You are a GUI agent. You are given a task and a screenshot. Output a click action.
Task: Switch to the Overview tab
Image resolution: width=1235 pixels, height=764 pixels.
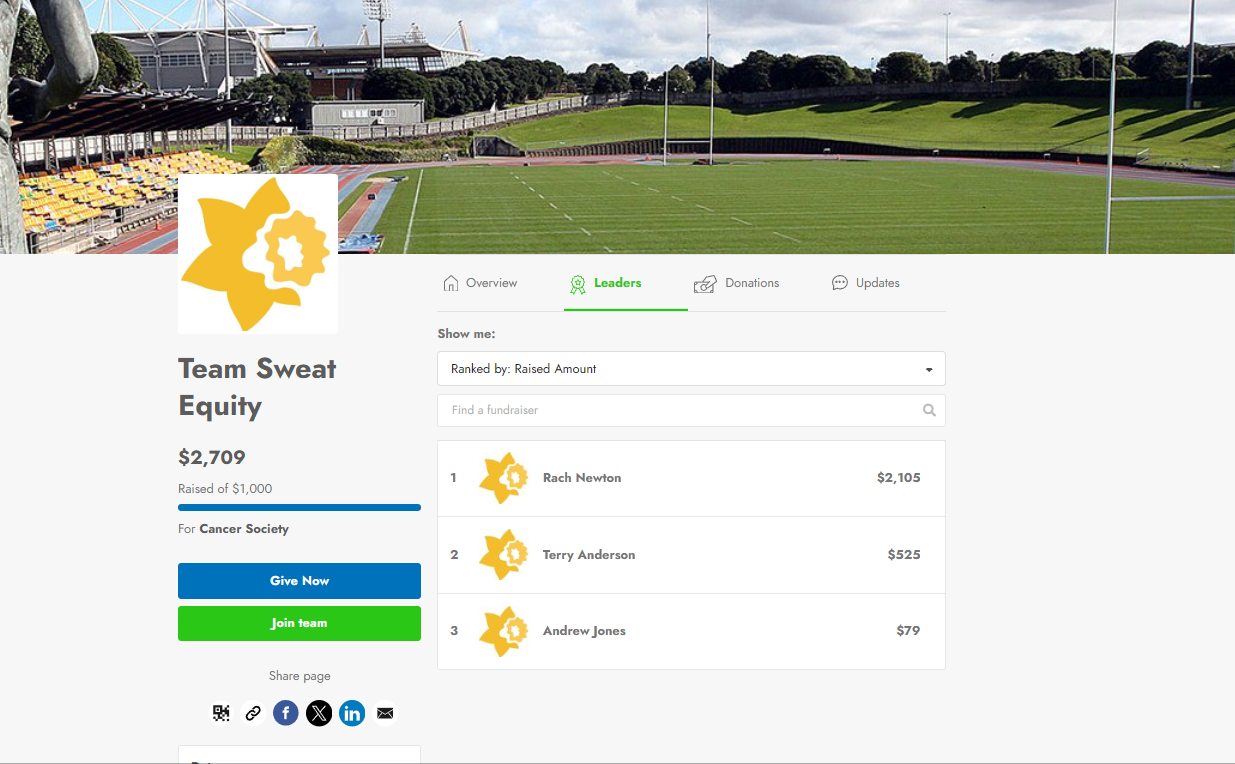480,283
